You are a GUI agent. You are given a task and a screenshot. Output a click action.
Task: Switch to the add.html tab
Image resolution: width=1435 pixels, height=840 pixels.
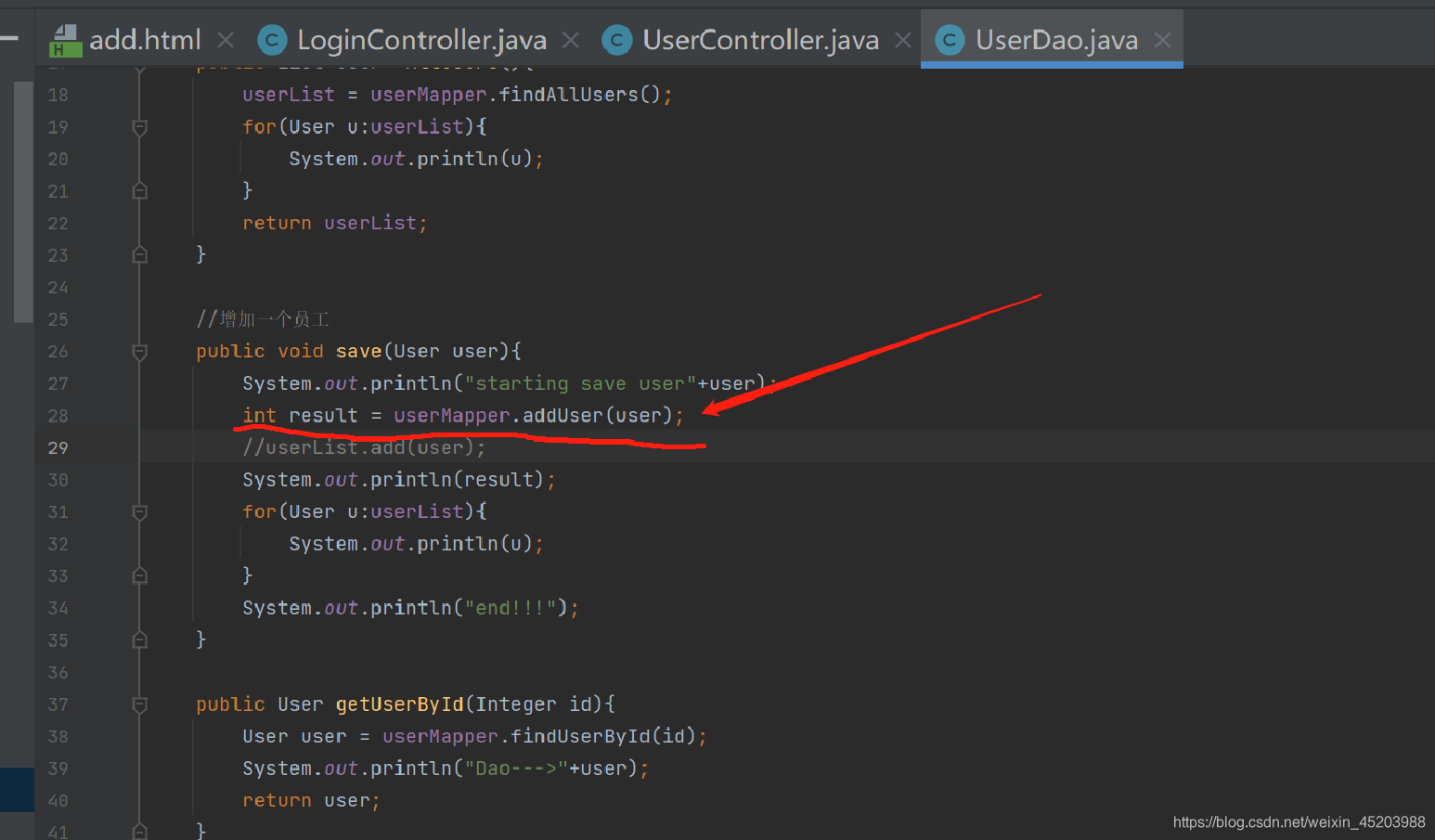coord(145,40)
